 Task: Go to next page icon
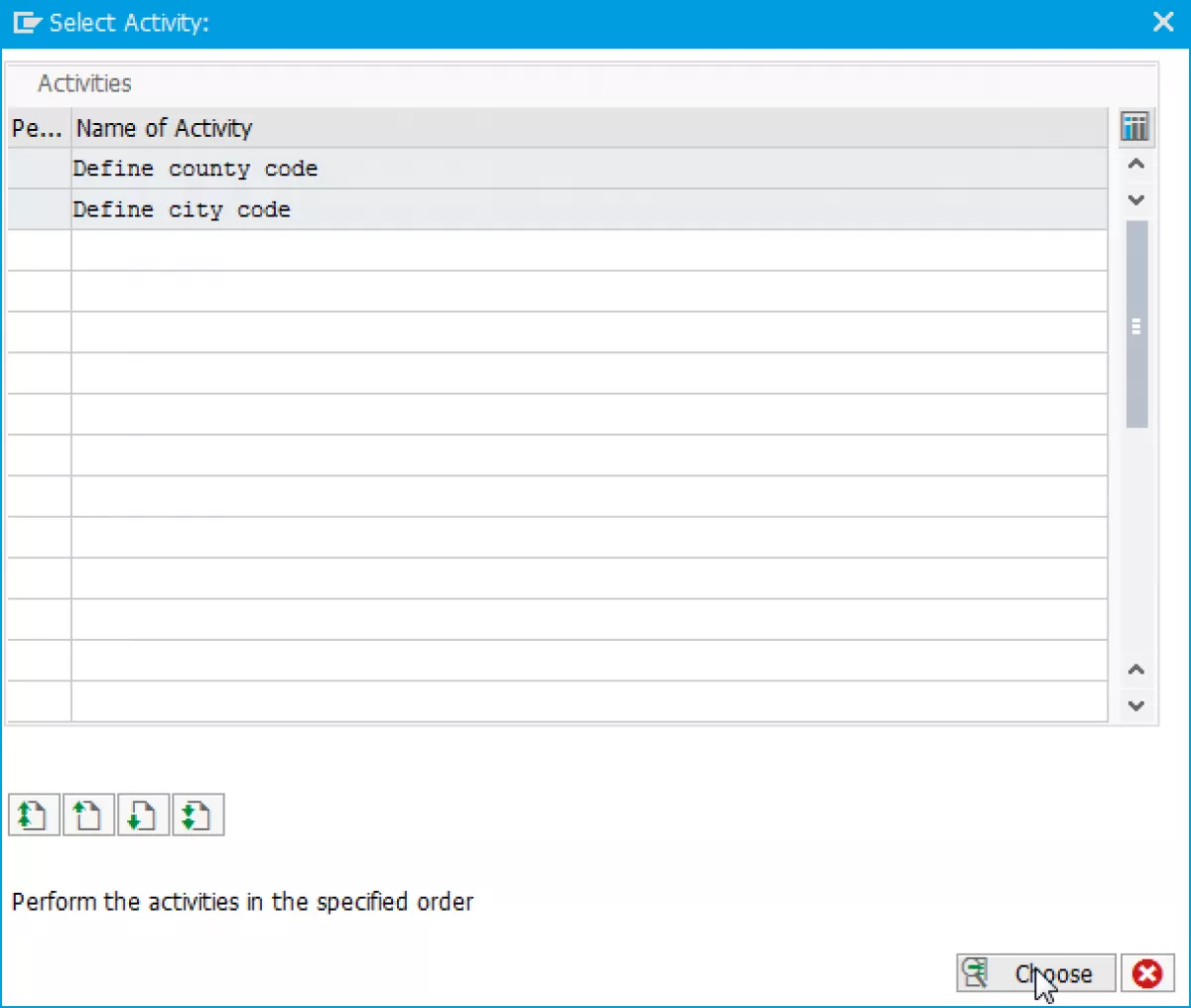tap(143, 816)
